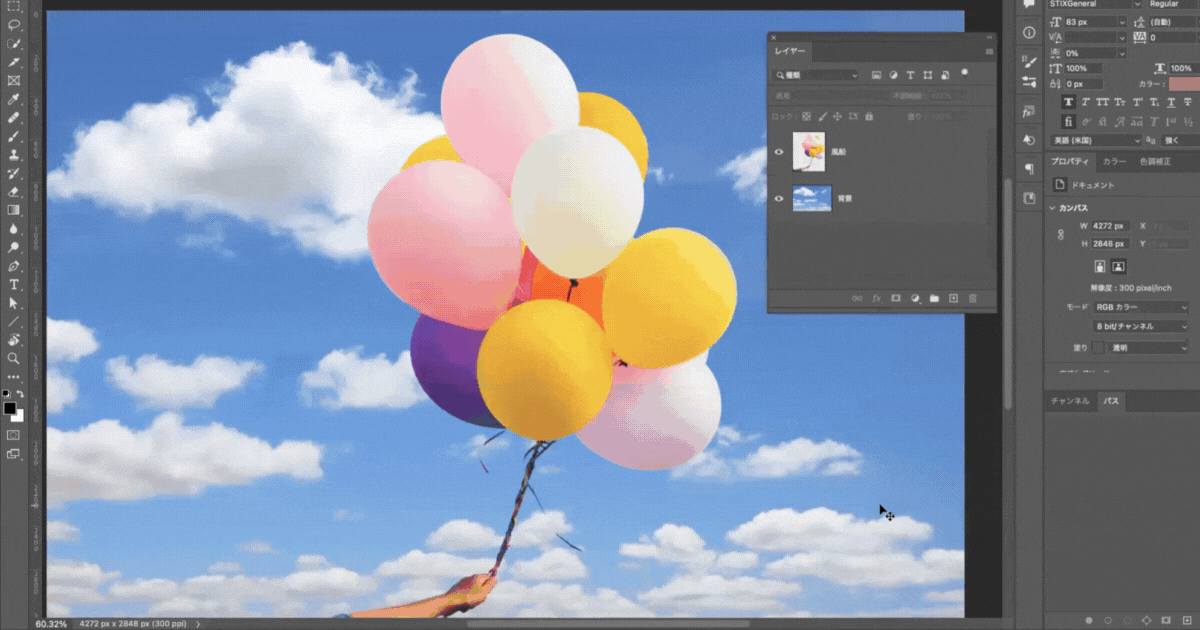
Task: Click the add layer style fx icon
Action: [x=876, y=298]
